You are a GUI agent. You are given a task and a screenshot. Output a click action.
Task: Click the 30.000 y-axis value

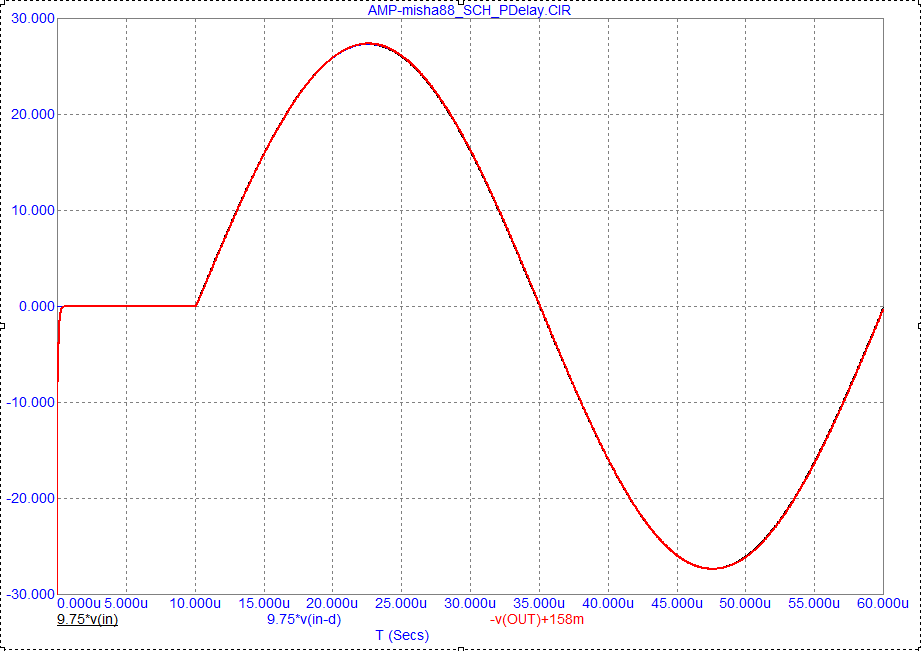(x=33, y=18)
